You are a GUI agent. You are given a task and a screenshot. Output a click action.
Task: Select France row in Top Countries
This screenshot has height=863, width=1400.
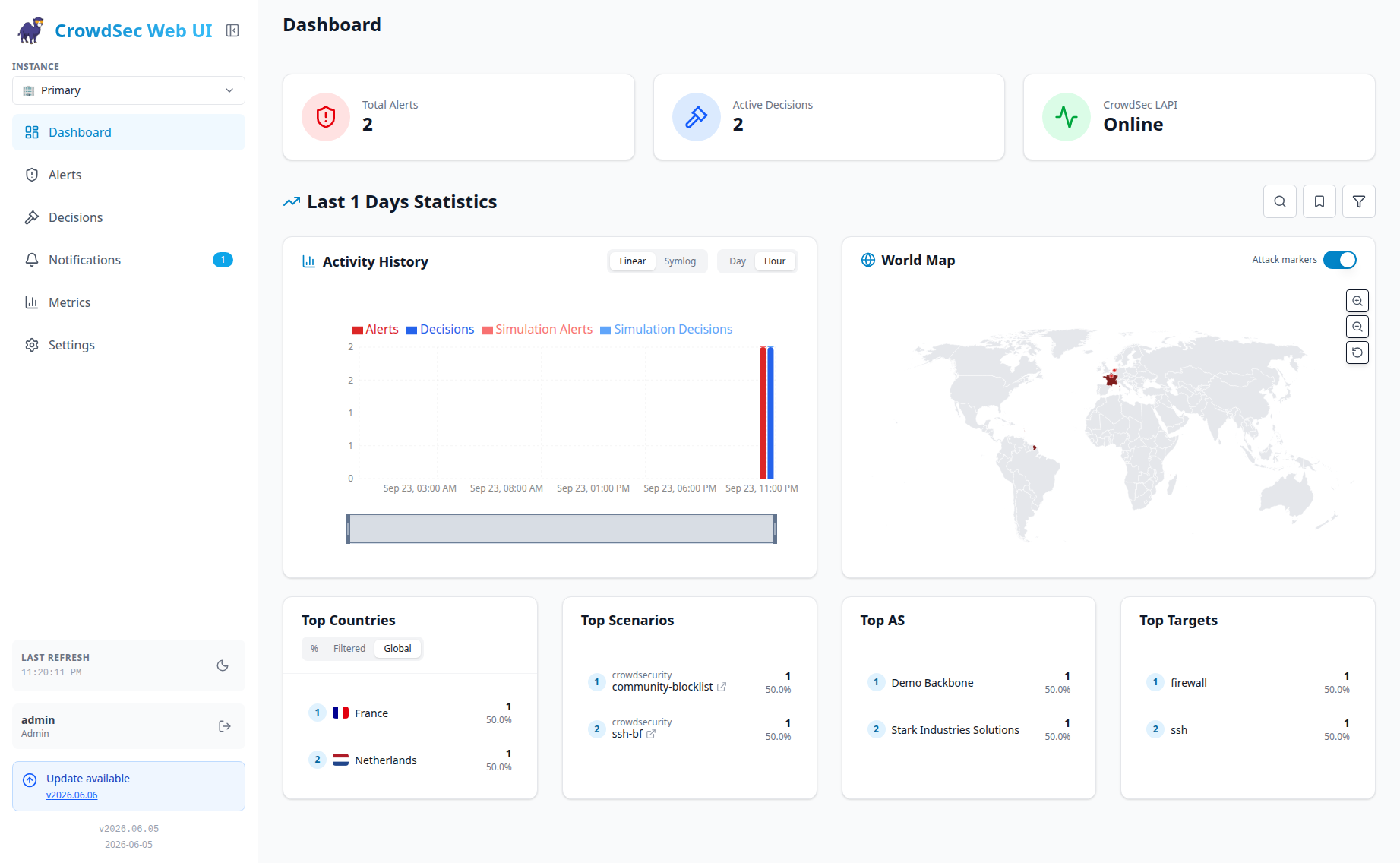coord(410,713)
